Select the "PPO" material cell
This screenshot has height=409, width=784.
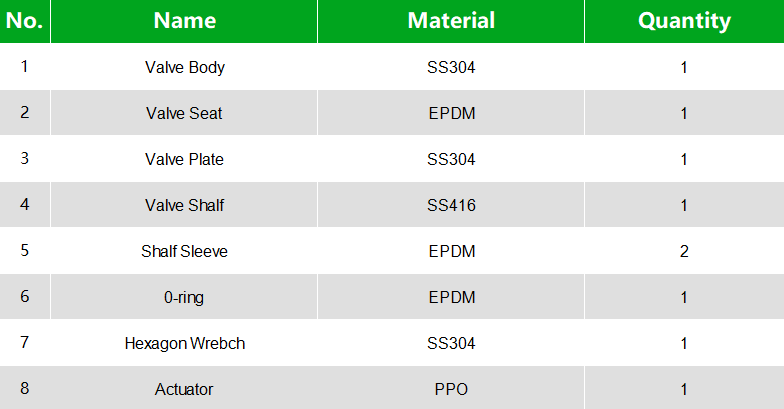tap(451, 390)
